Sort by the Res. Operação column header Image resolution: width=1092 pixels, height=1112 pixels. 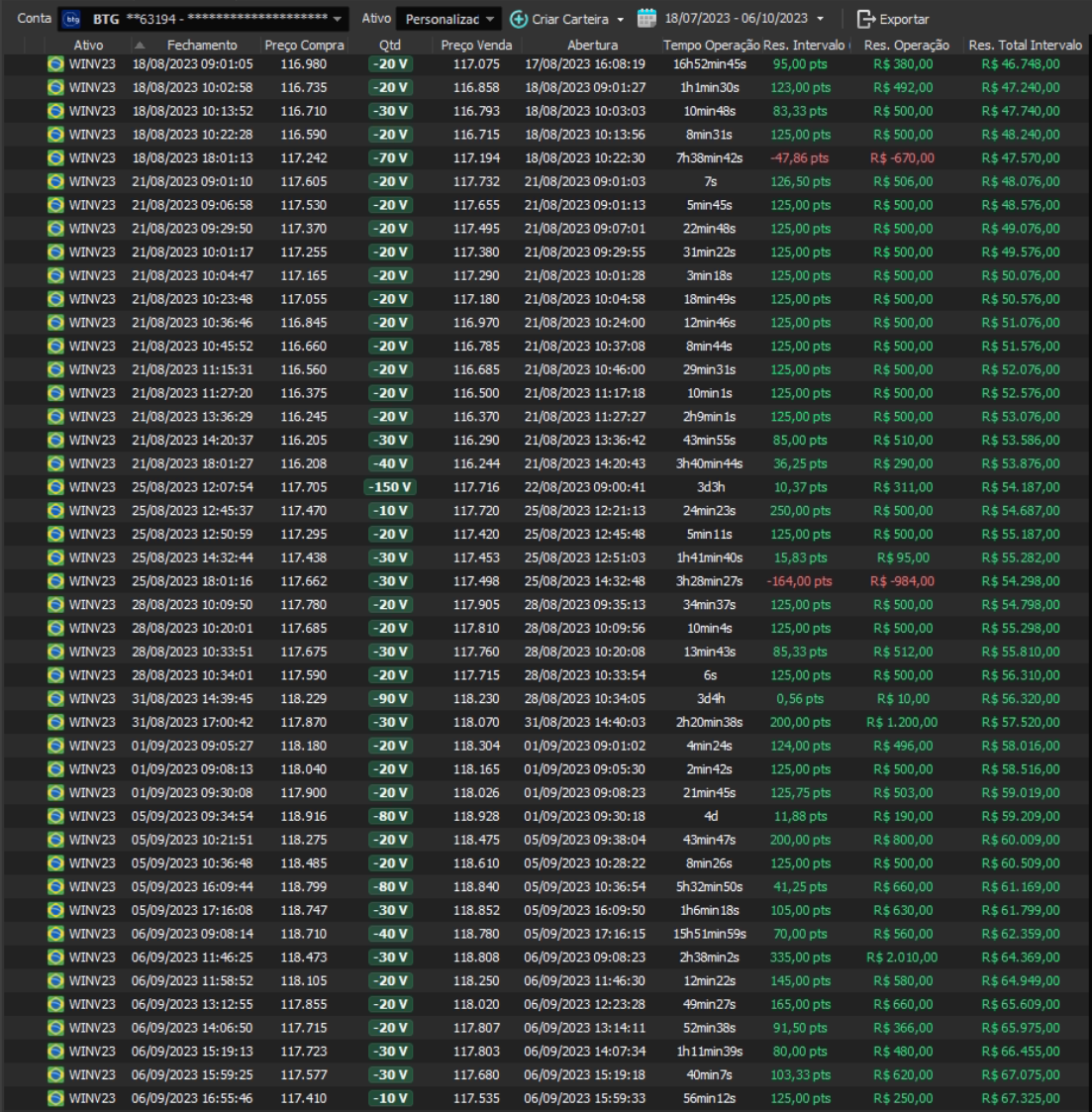906,46
